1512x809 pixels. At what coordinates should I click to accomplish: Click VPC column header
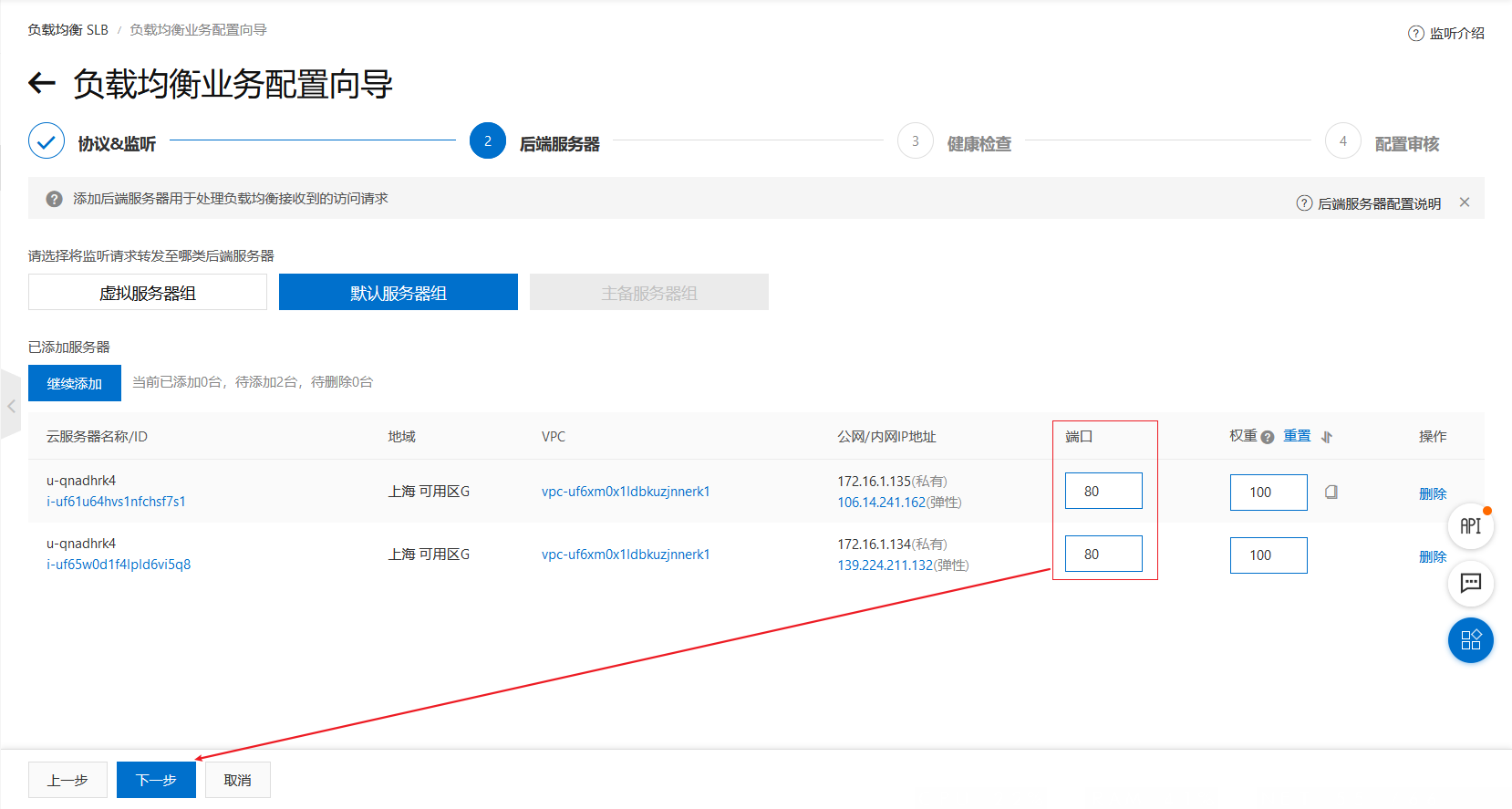(554, 437)
